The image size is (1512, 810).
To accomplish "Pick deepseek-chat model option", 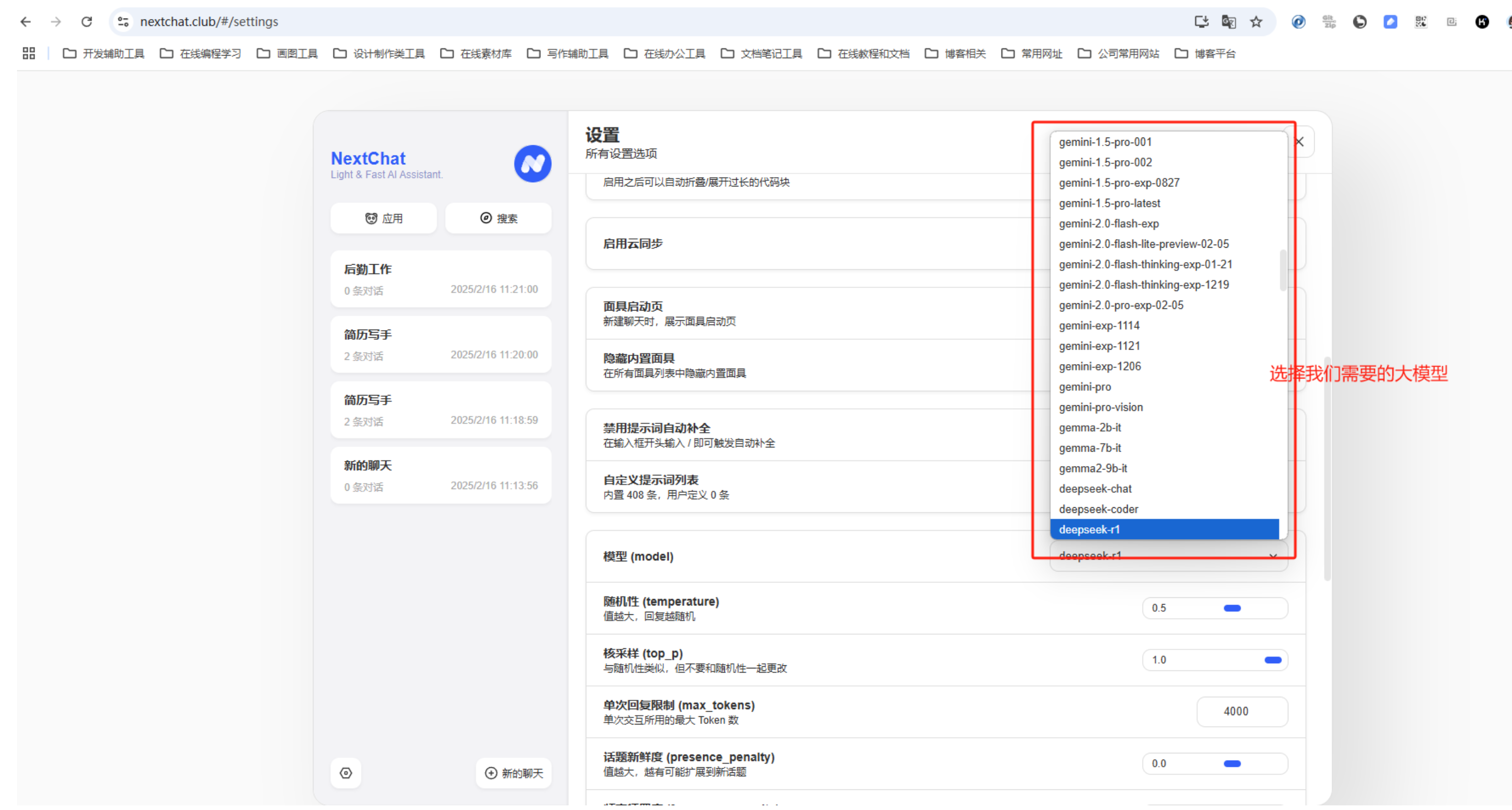I will tap(1095, 489).
